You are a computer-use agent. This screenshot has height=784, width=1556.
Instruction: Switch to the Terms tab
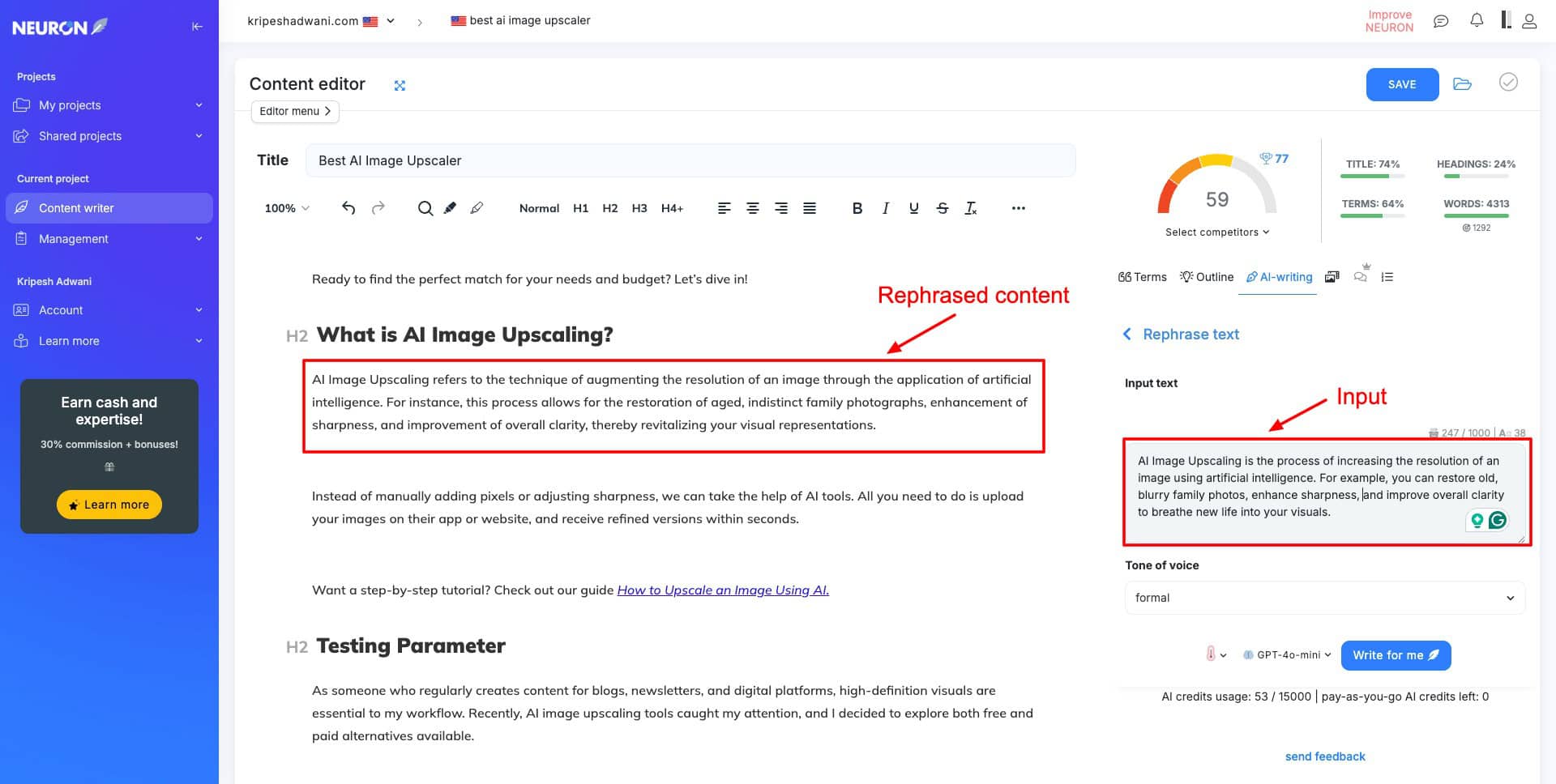click(x=1143, y=277)
